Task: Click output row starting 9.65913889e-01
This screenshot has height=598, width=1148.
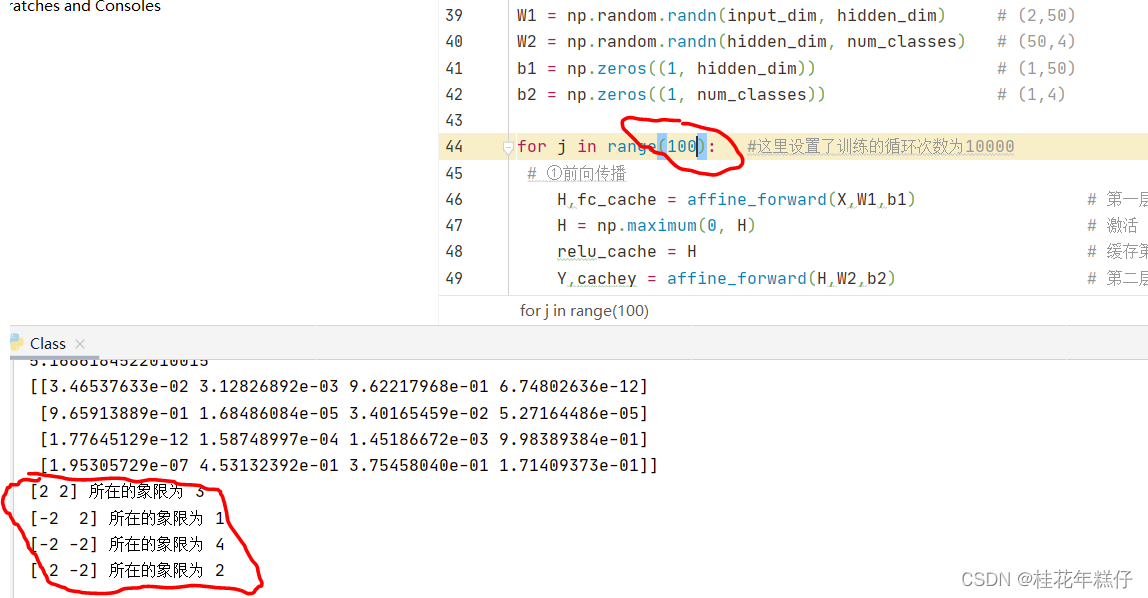Action: [x=344, y=414]
